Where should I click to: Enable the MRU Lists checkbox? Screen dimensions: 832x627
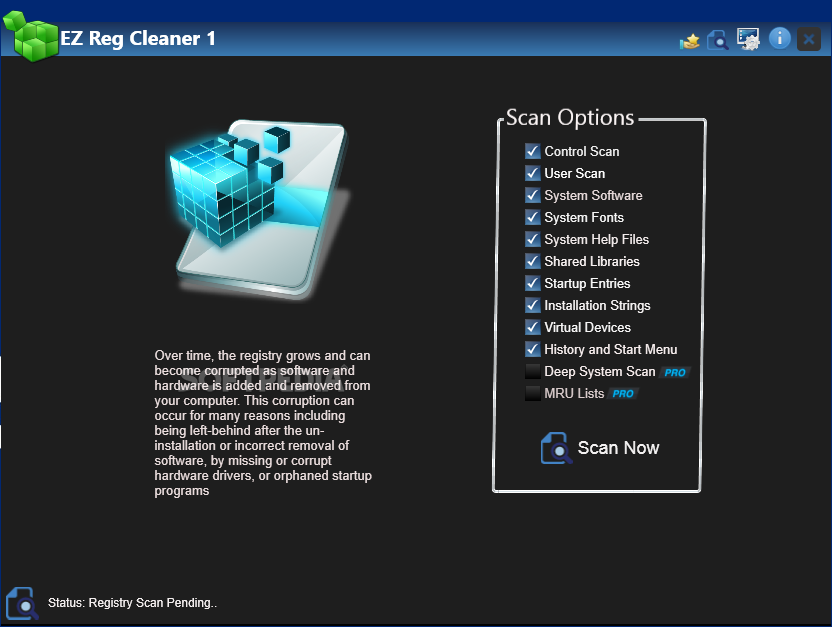coord(533,394)
